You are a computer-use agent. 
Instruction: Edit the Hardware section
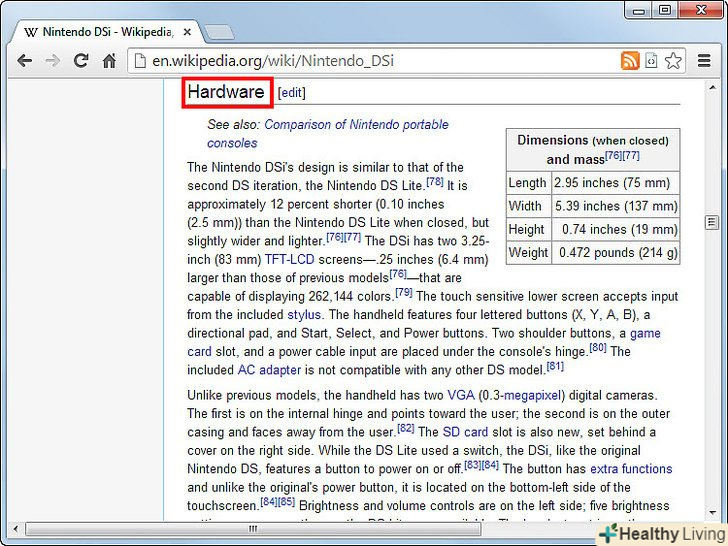click(291, 93)
